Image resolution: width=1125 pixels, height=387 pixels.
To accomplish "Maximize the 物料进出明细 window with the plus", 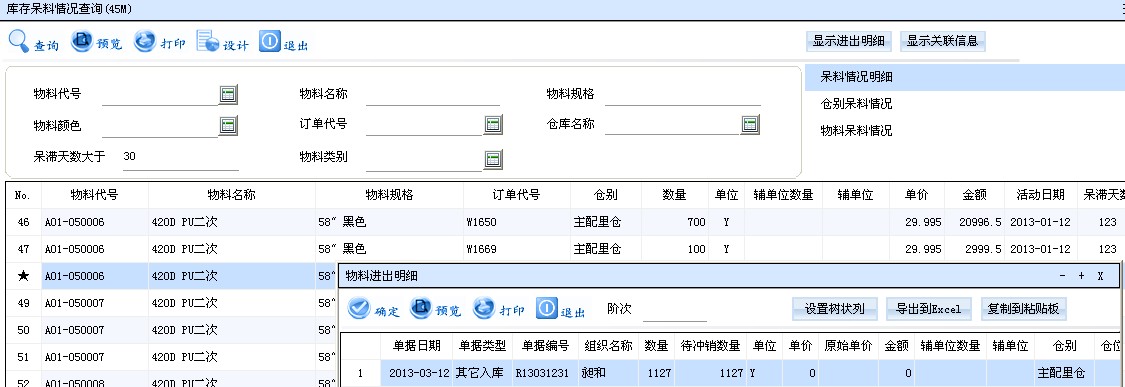I will click(x=1081, y=276).
